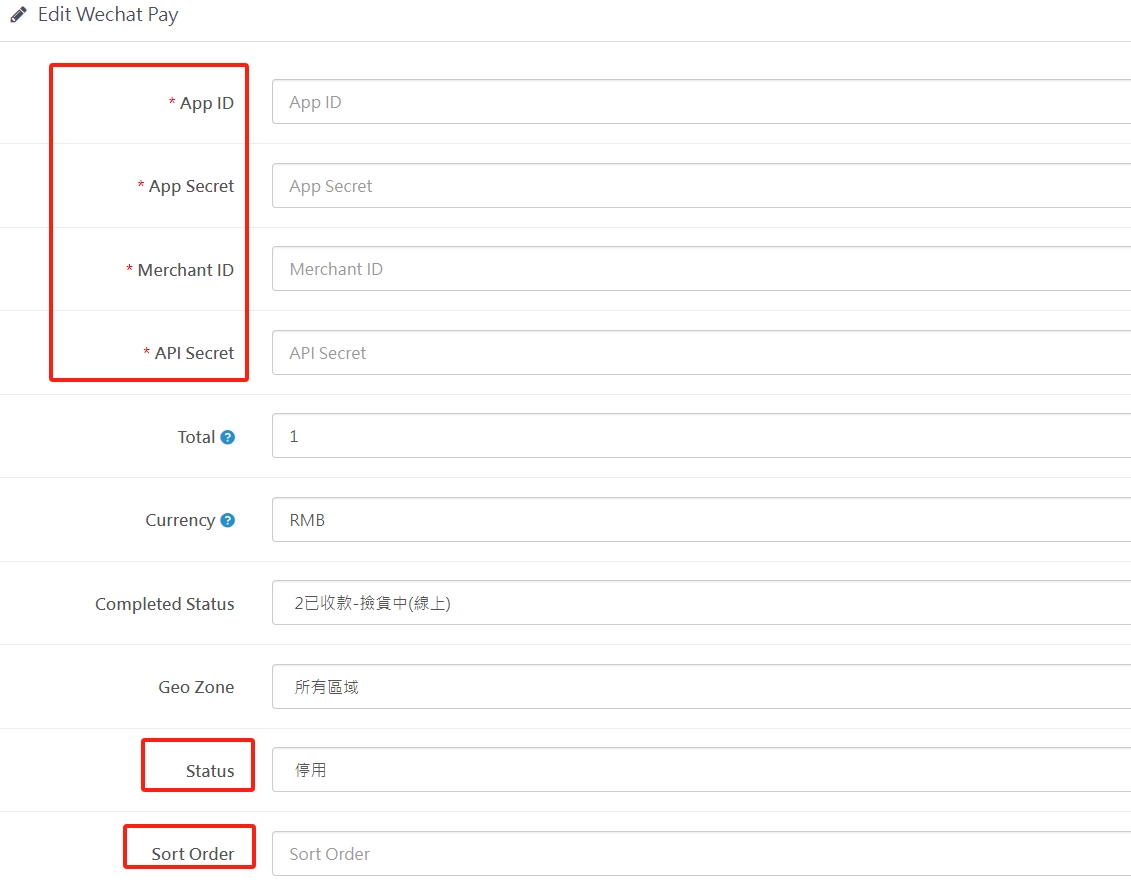Click the Currency label text
Image resolution: width=1131 pixels, height=882 pixels.
point(180,520)
